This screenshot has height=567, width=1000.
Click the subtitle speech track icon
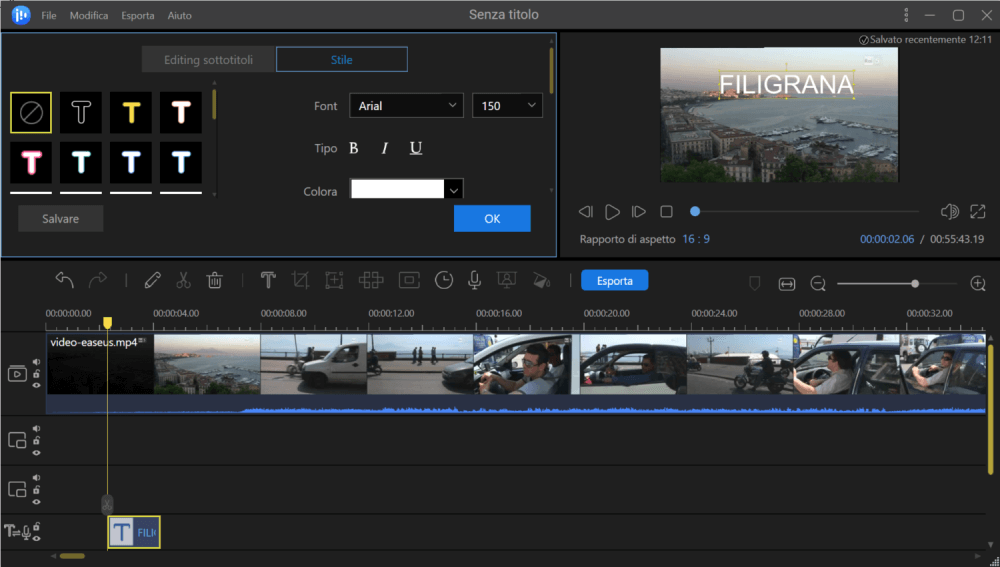point(17,531)
